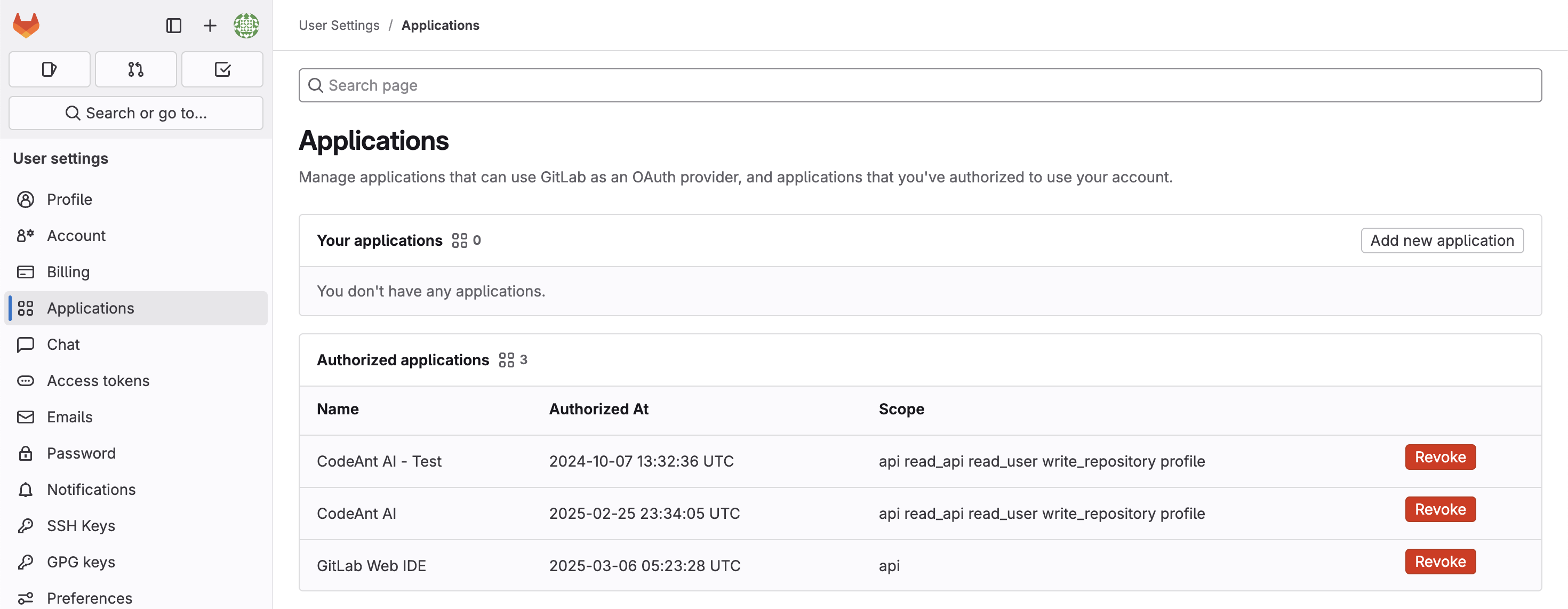Click the 'GitLab Web IDE' name
This screenshot has width=1568, height=609.
tap(371, 566)
